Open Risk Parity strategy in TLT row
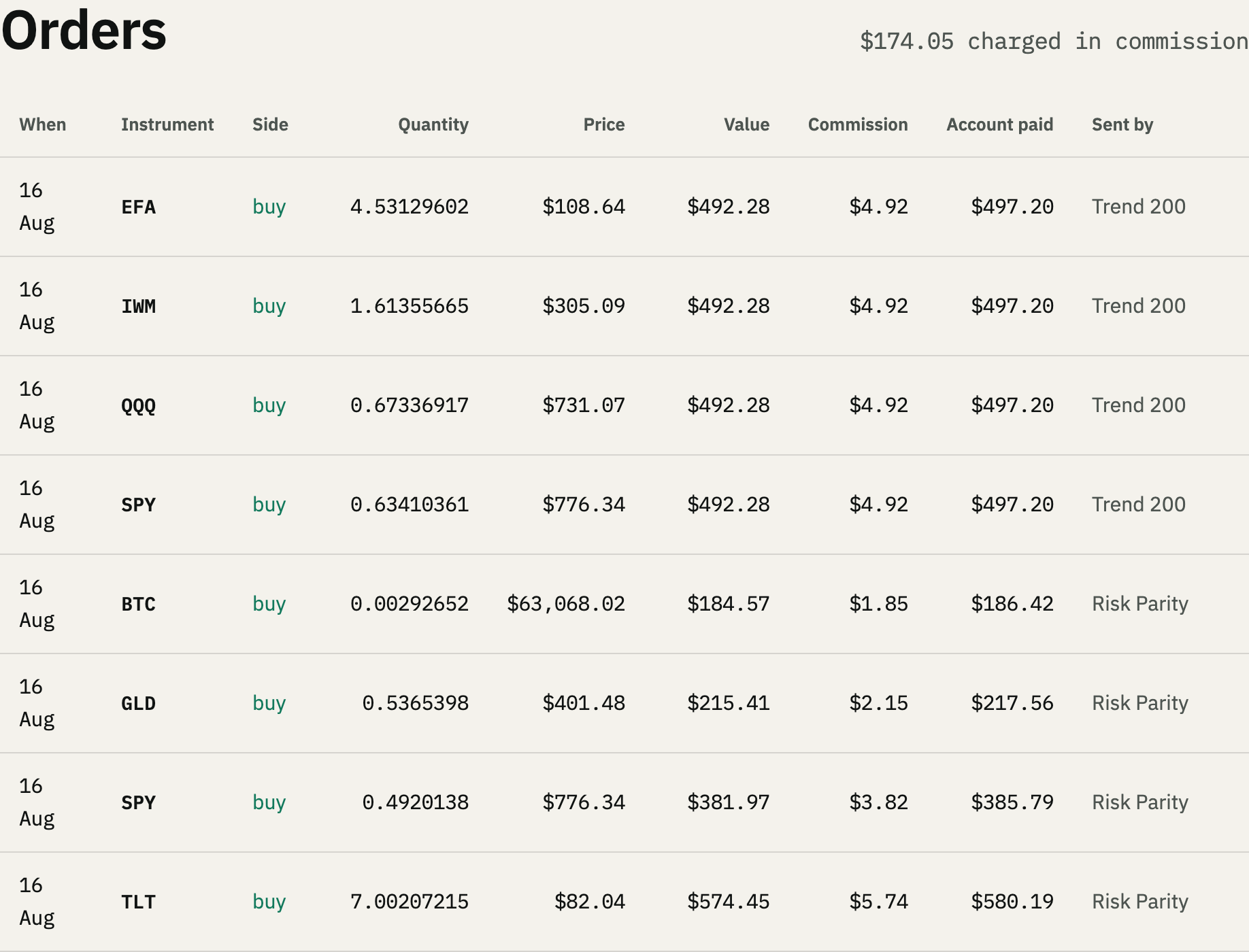The width and height of the screenshot is (1249, 952). click(x=1140, y=902)
